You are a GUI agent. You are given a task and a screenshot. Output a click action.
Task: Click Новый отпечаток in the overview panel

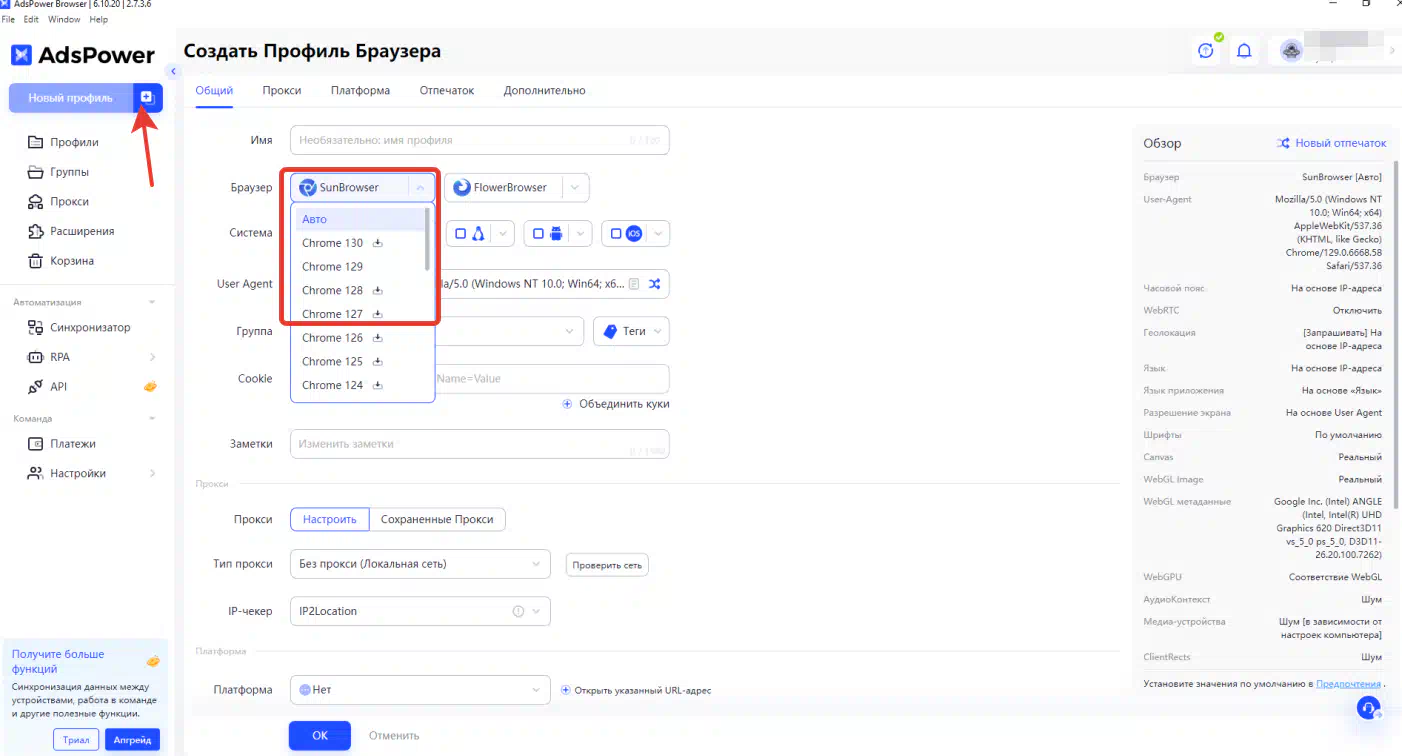click(1332, 143)
